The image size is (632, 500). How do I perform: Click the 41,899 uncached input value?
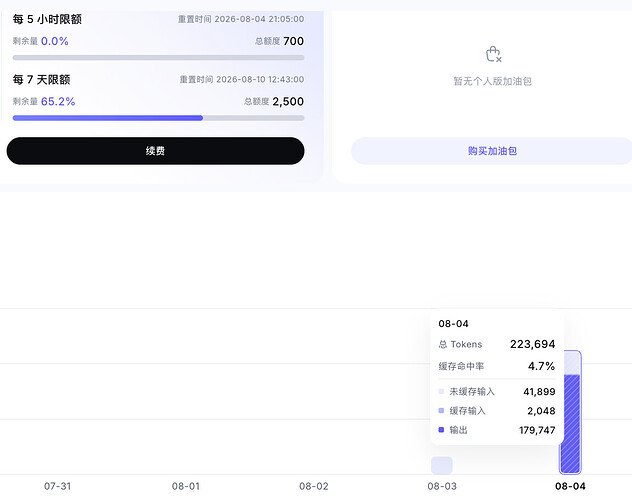point(539,392)
